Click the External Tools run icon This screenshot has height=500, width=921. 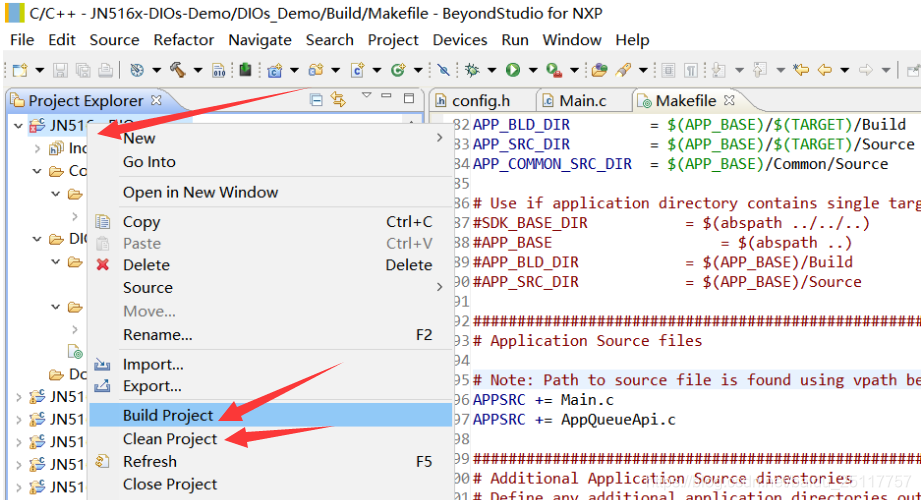pos(554,71)
